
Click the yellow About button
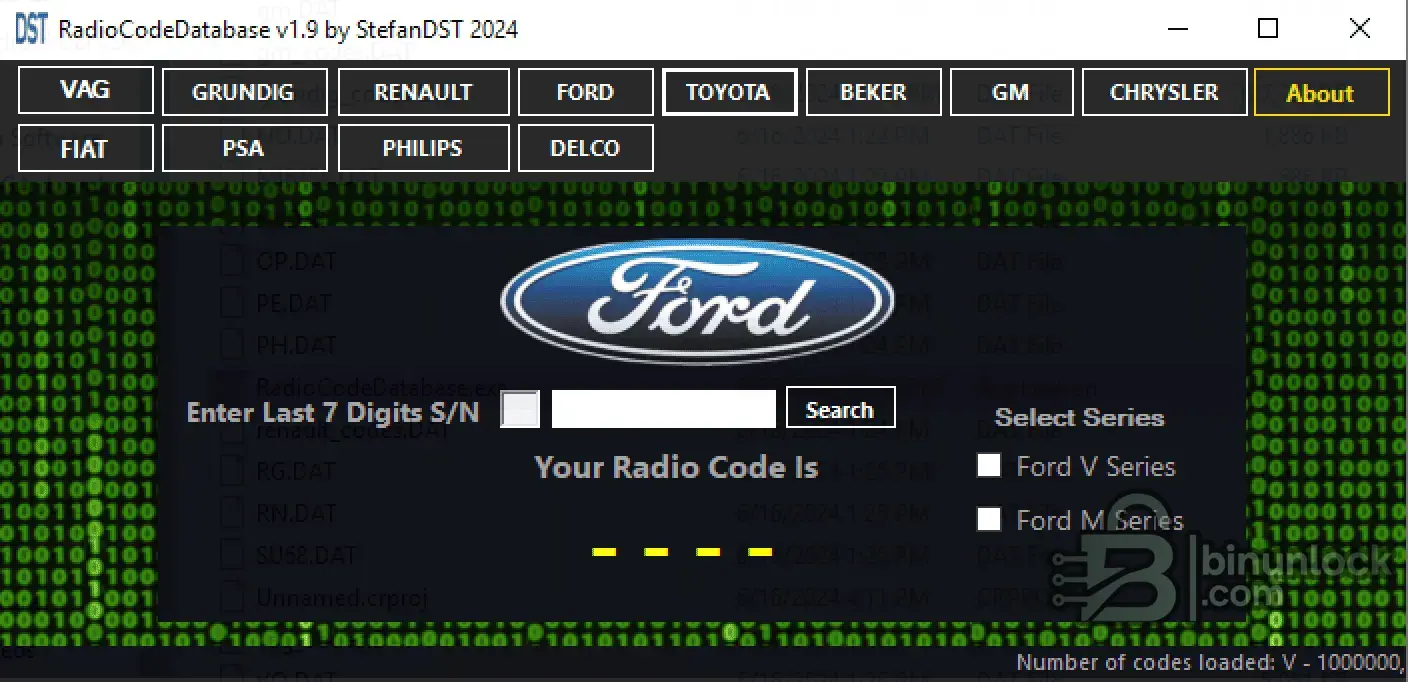(x=1321, y=93)
